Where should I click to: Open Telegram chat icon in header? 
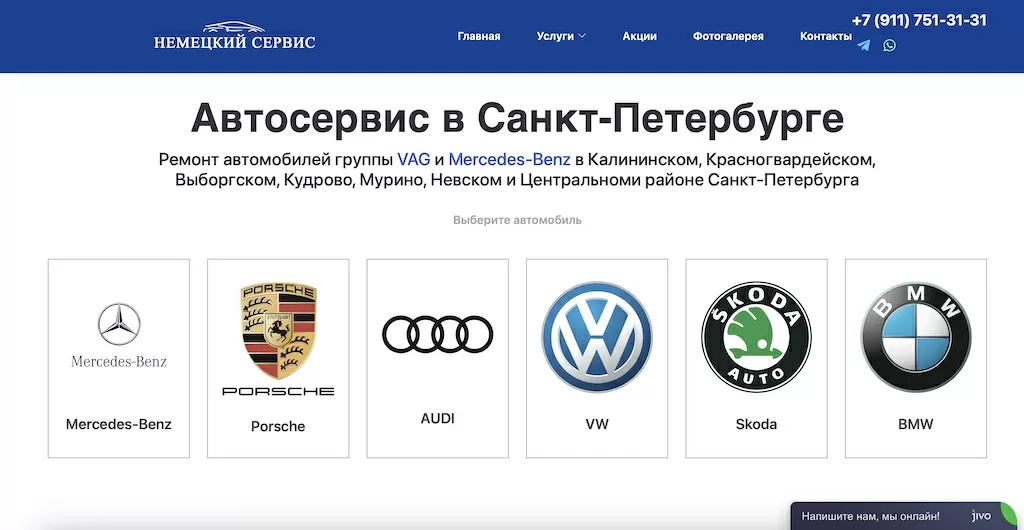(x=863, y=45)
